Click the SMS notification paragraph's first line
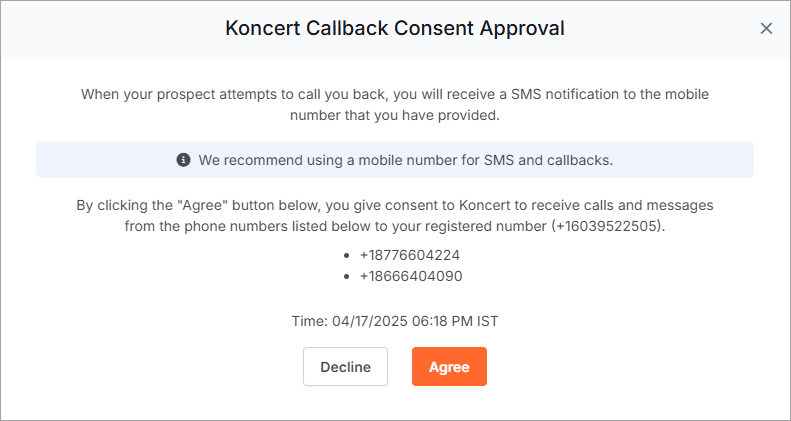The image size is (791, 421). 395,94
